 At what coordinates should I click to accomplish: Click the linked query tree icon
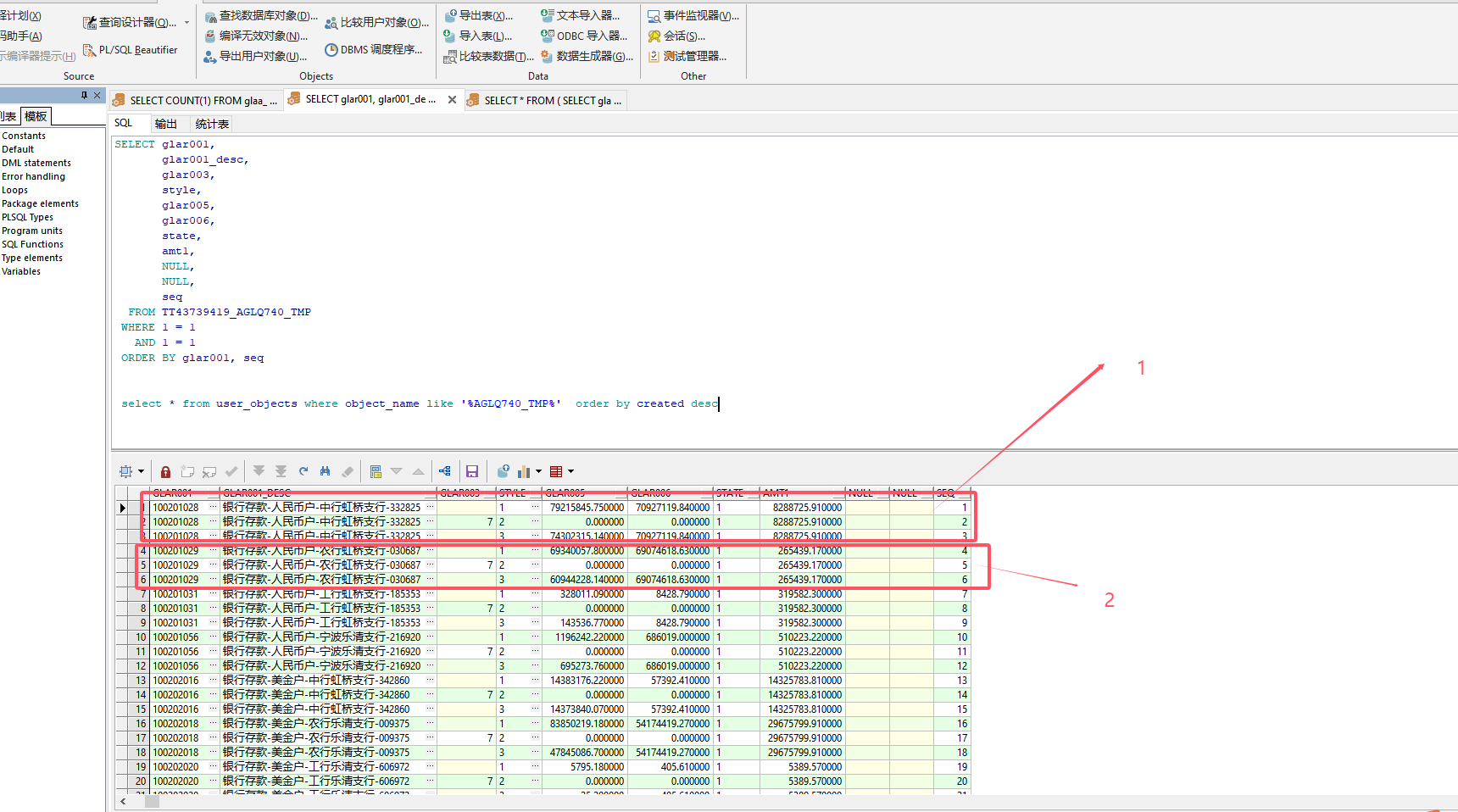point(445,471)
